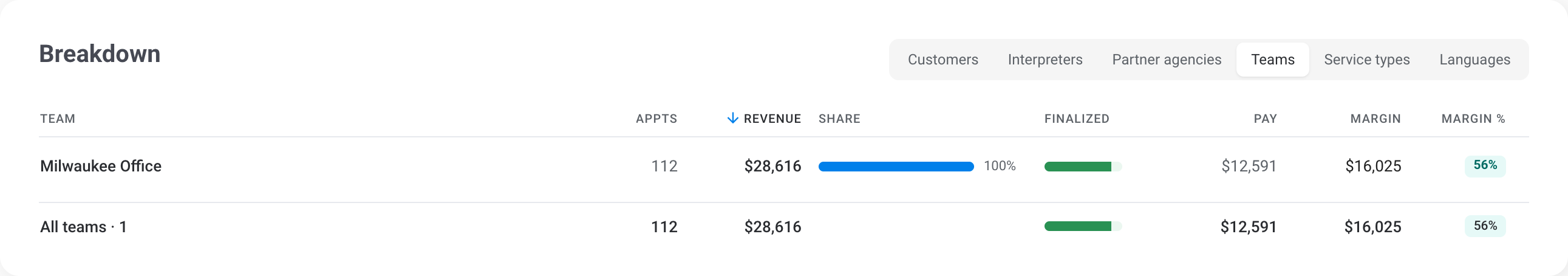Click All teams green finalized progress bar

tap(1082, 226)
